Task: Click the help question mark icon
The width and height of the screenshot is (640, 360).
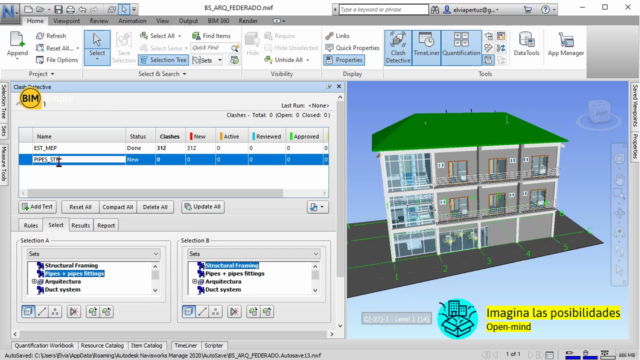Action: (545, 9)
